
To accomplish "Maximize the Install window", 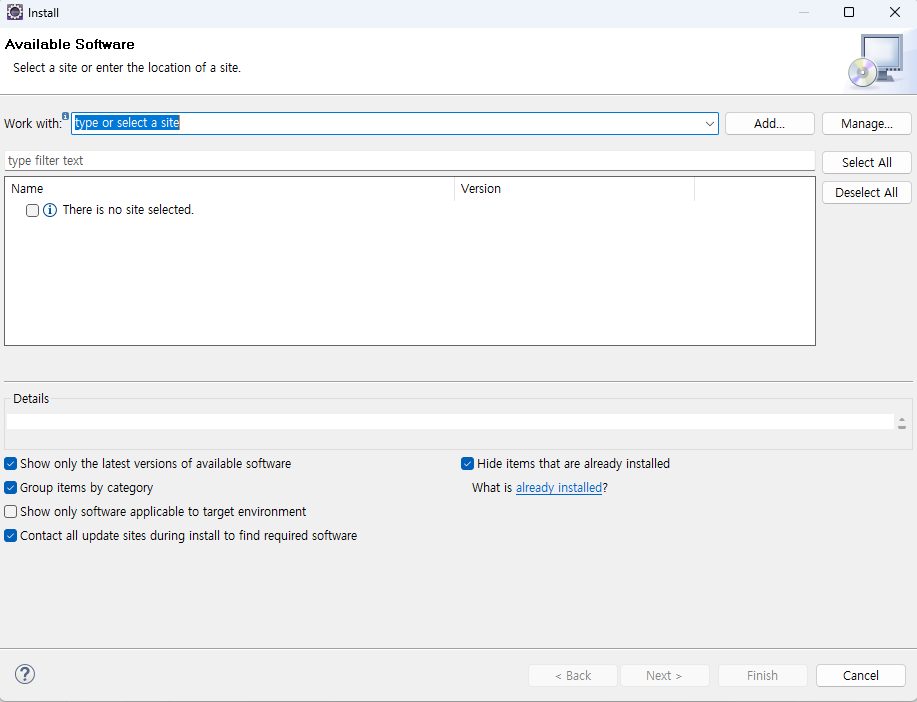I will 849,12.
